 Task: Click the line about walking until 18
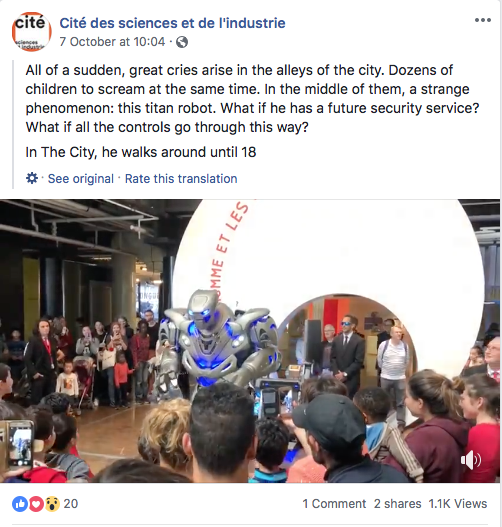tap(141, 152)
